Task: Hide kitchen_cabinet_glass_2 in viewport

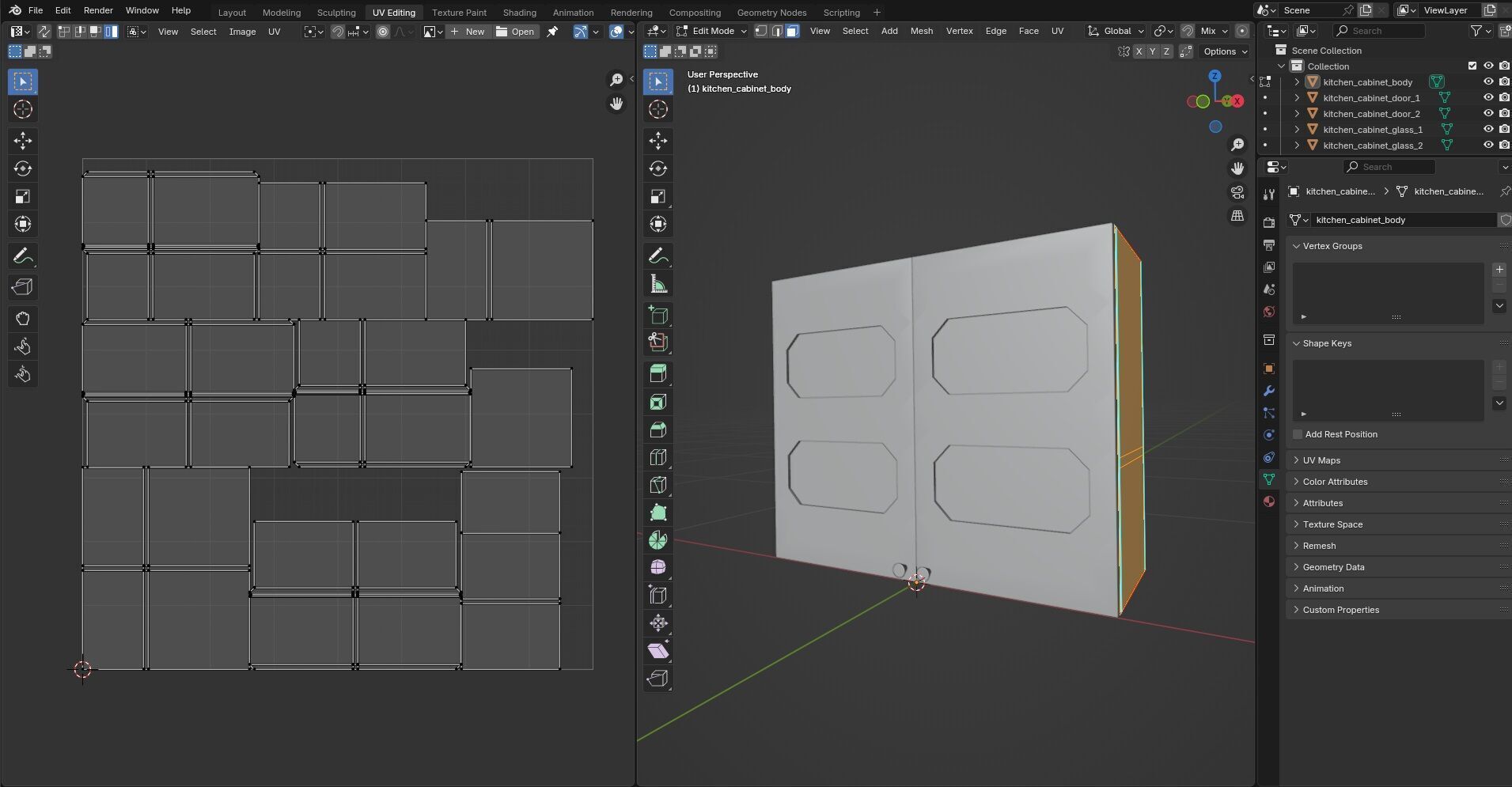Action: point(1487,145)
